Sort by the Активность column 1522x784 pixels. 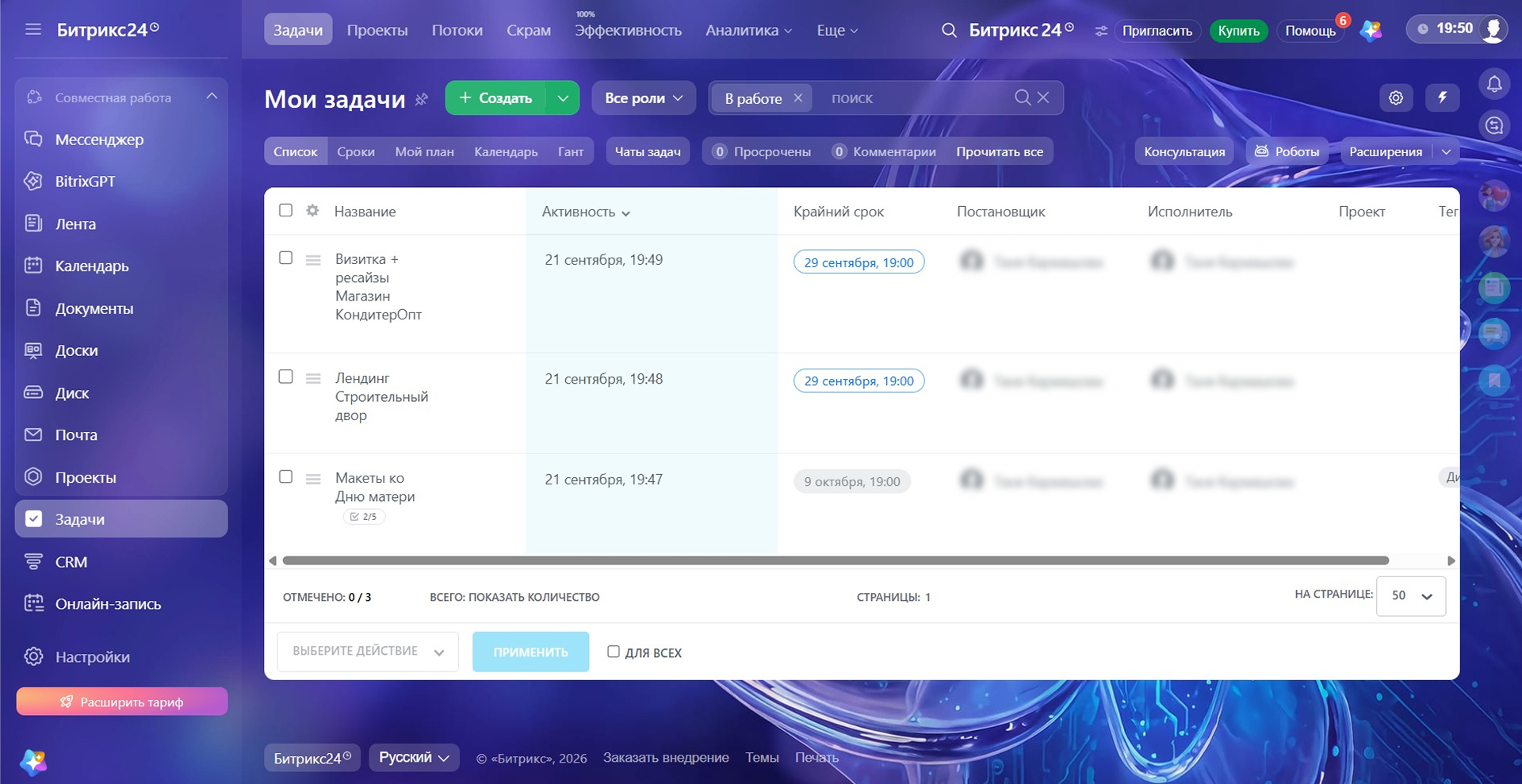point(586,212)
